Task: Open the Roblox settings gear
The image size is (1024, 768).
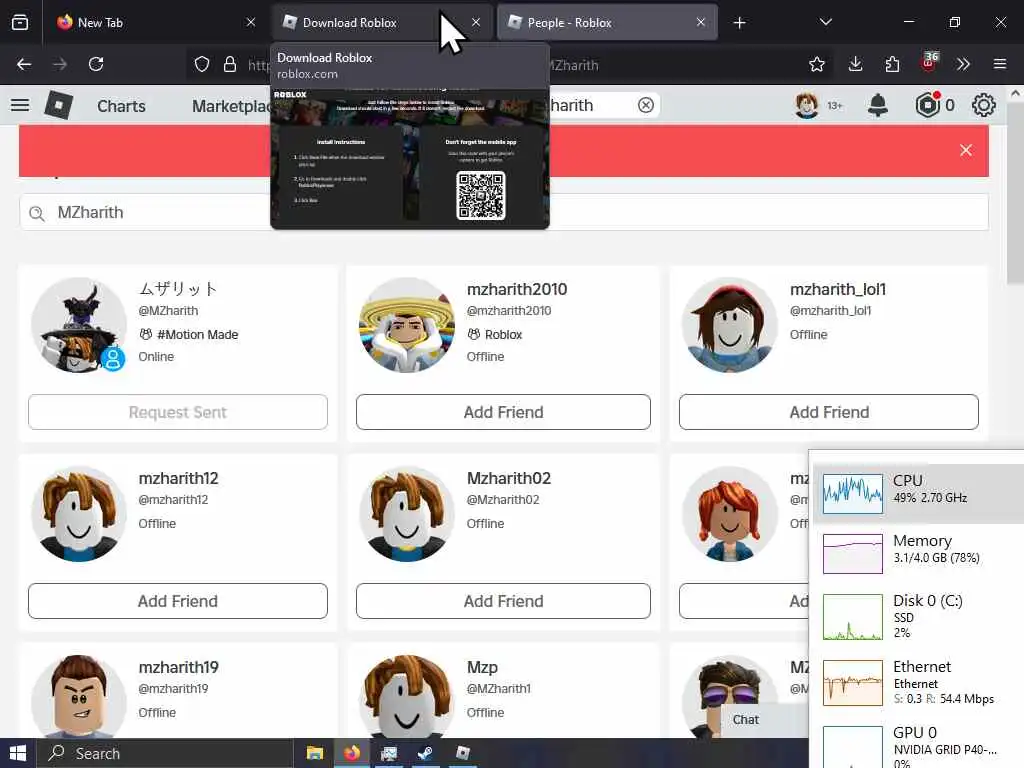Action: [984, 105]
